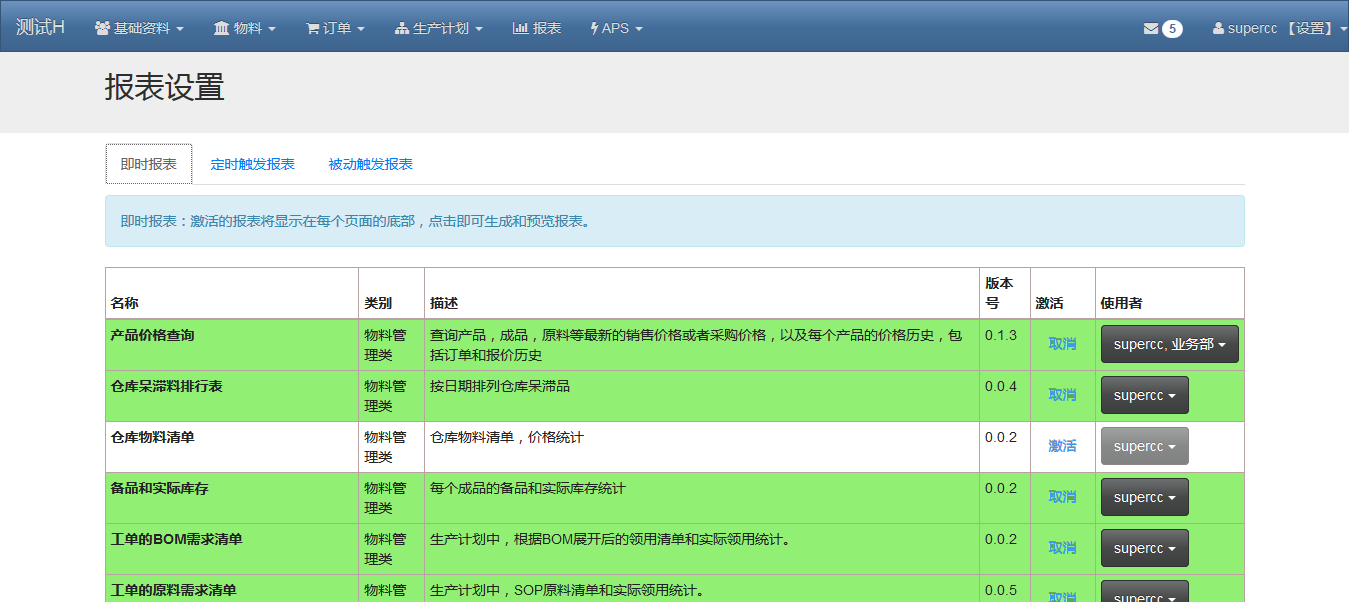
Task: Deactivate 产品价格查询 report via 取消
Action: [x=1062, y=344]
